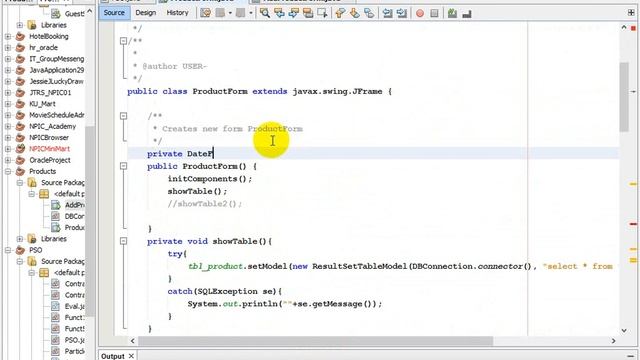Image resolution: width=640 pixels, height=360 pixels.
Task: Click the Libraries folder icon under Products
Action: (x=31, y=239)
